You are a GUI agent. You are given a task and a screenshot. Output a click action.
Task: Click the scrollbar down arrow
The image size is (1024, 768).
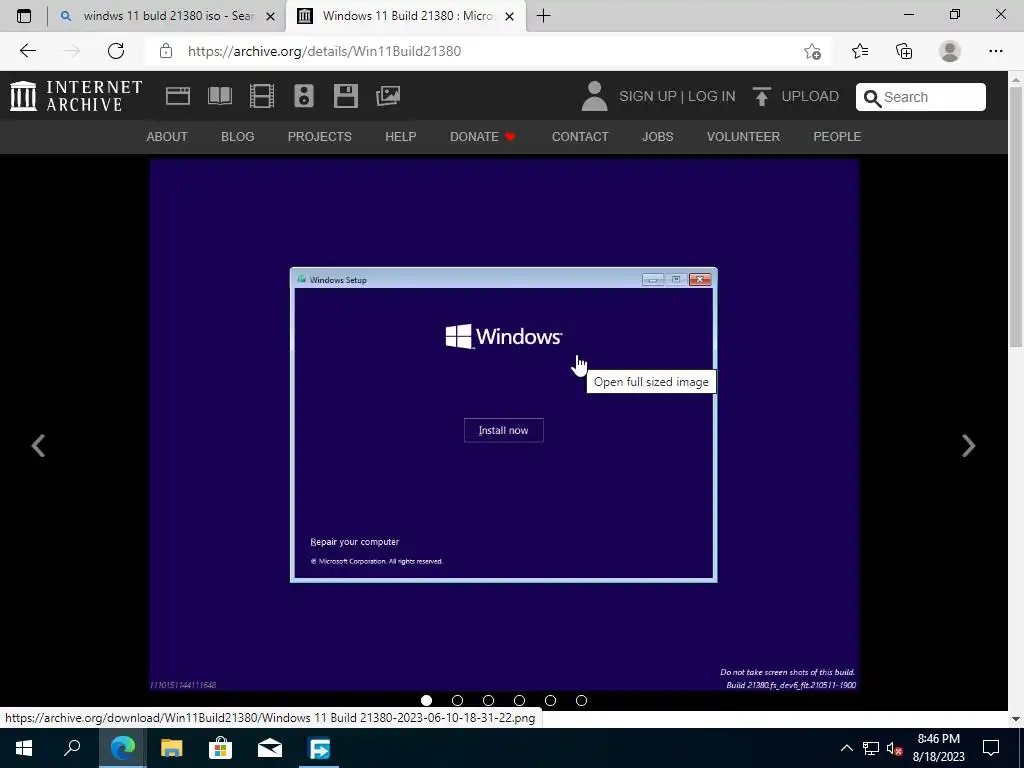click(x=1016, y=718)
